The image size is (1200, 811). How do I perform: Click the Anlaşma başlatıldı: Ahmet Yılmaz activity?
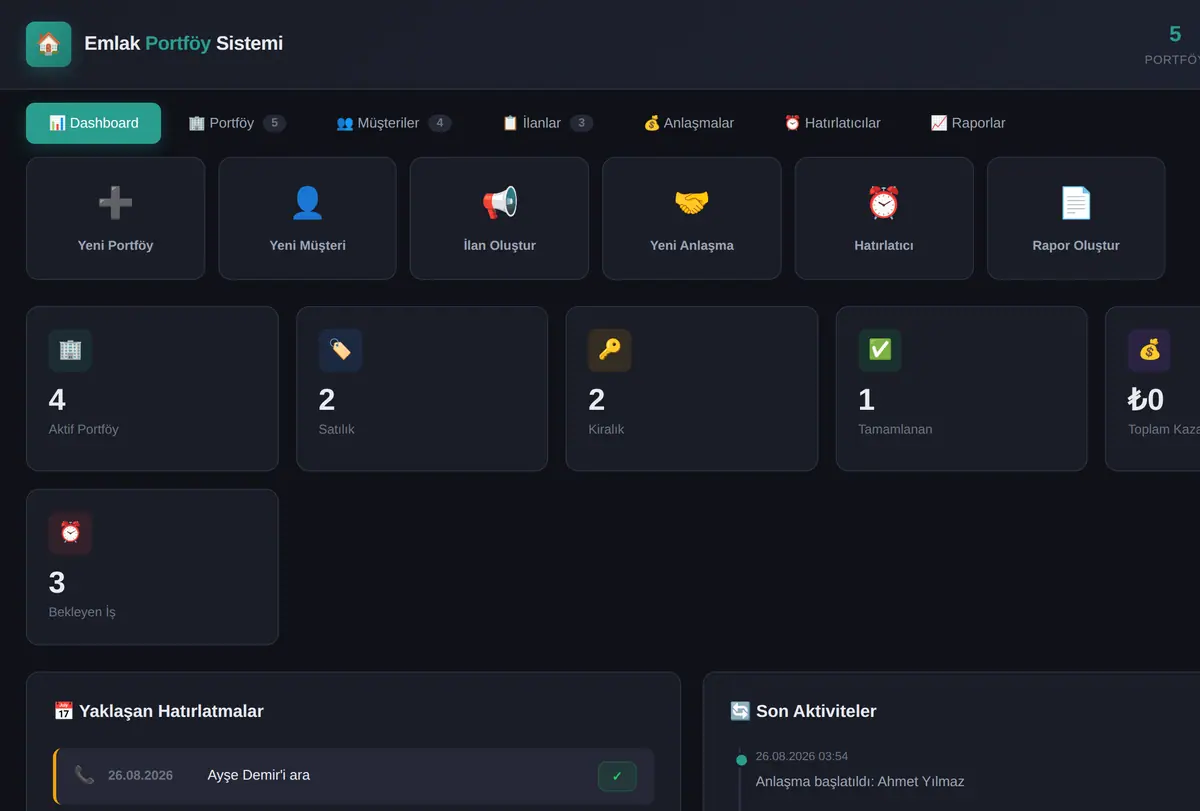[x=860, y=781]
